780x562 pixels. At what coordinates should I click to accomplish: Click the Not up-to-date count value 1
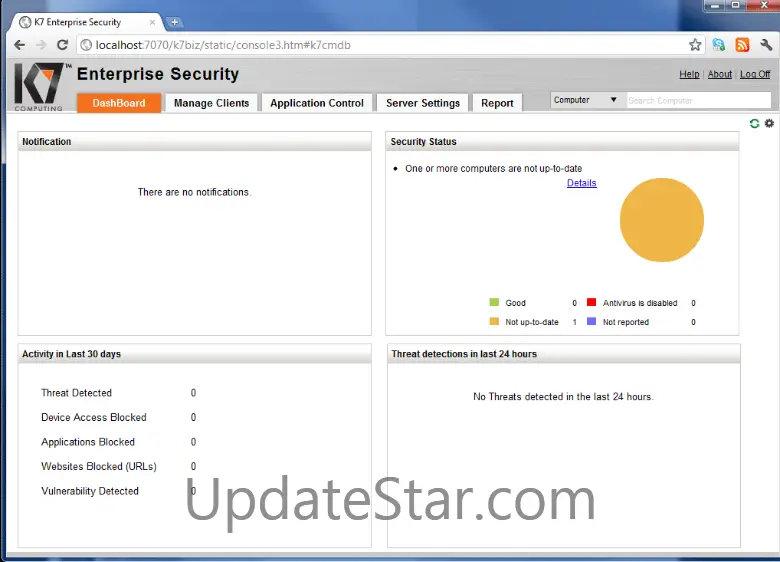pyautogui.click(x=574, y=322)
